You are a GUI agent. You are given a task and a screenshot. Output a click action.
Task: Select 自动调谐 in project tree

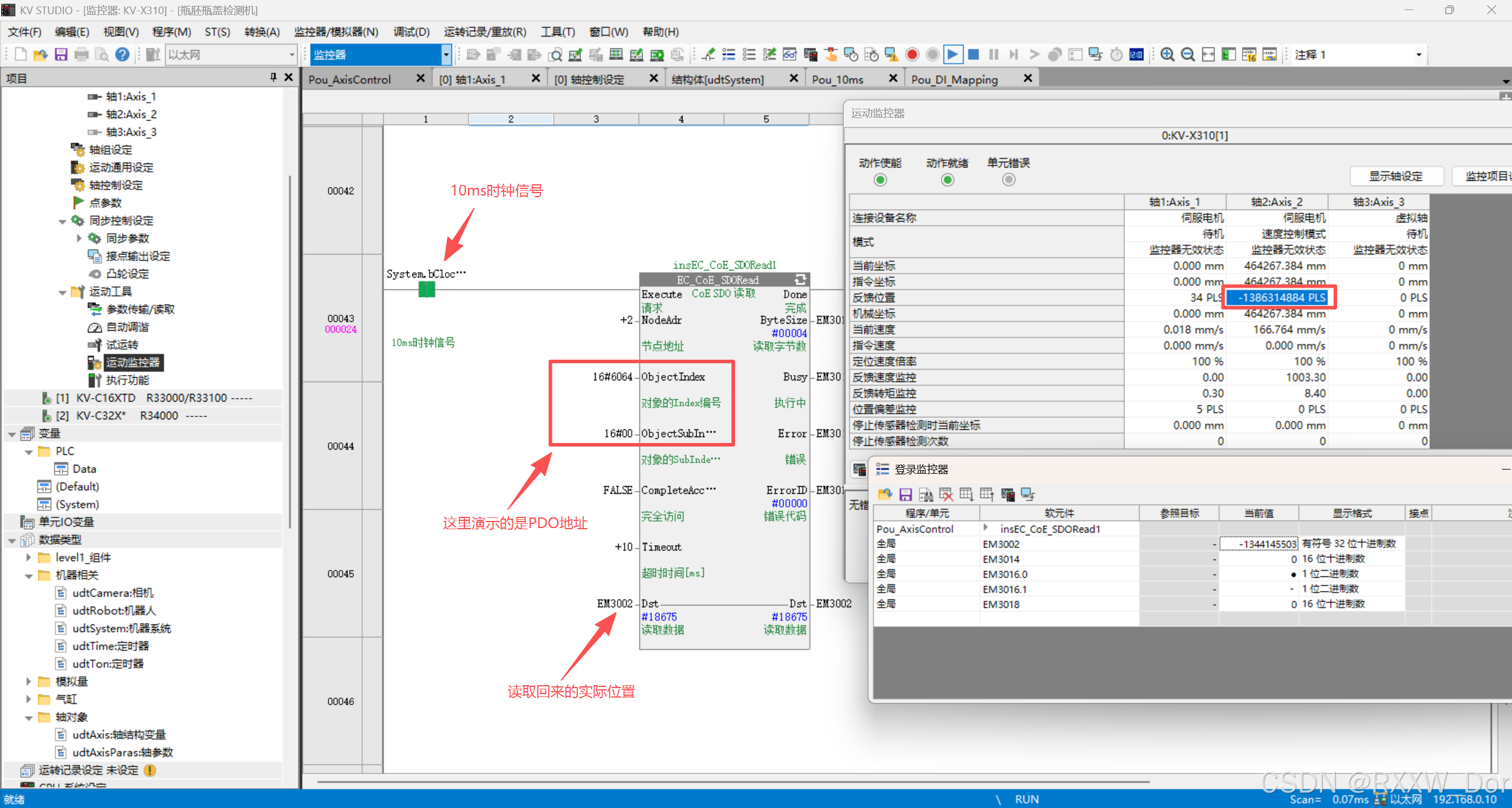pos(127,327)
